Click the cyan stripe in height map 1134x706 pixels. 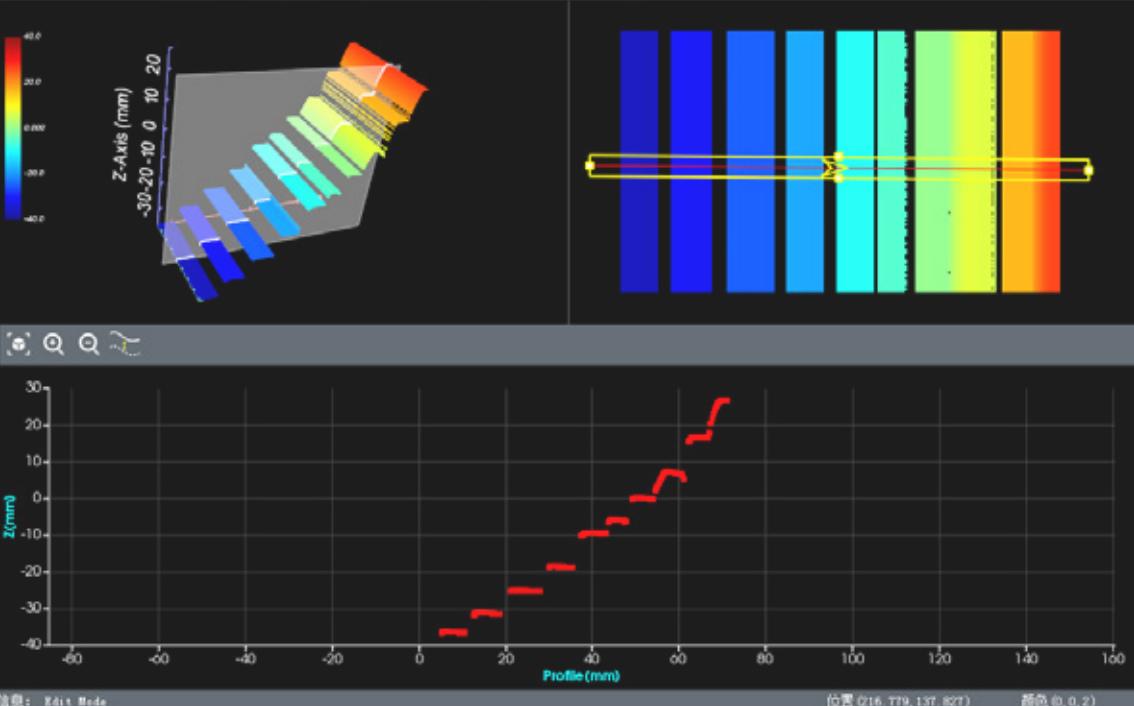854,100
